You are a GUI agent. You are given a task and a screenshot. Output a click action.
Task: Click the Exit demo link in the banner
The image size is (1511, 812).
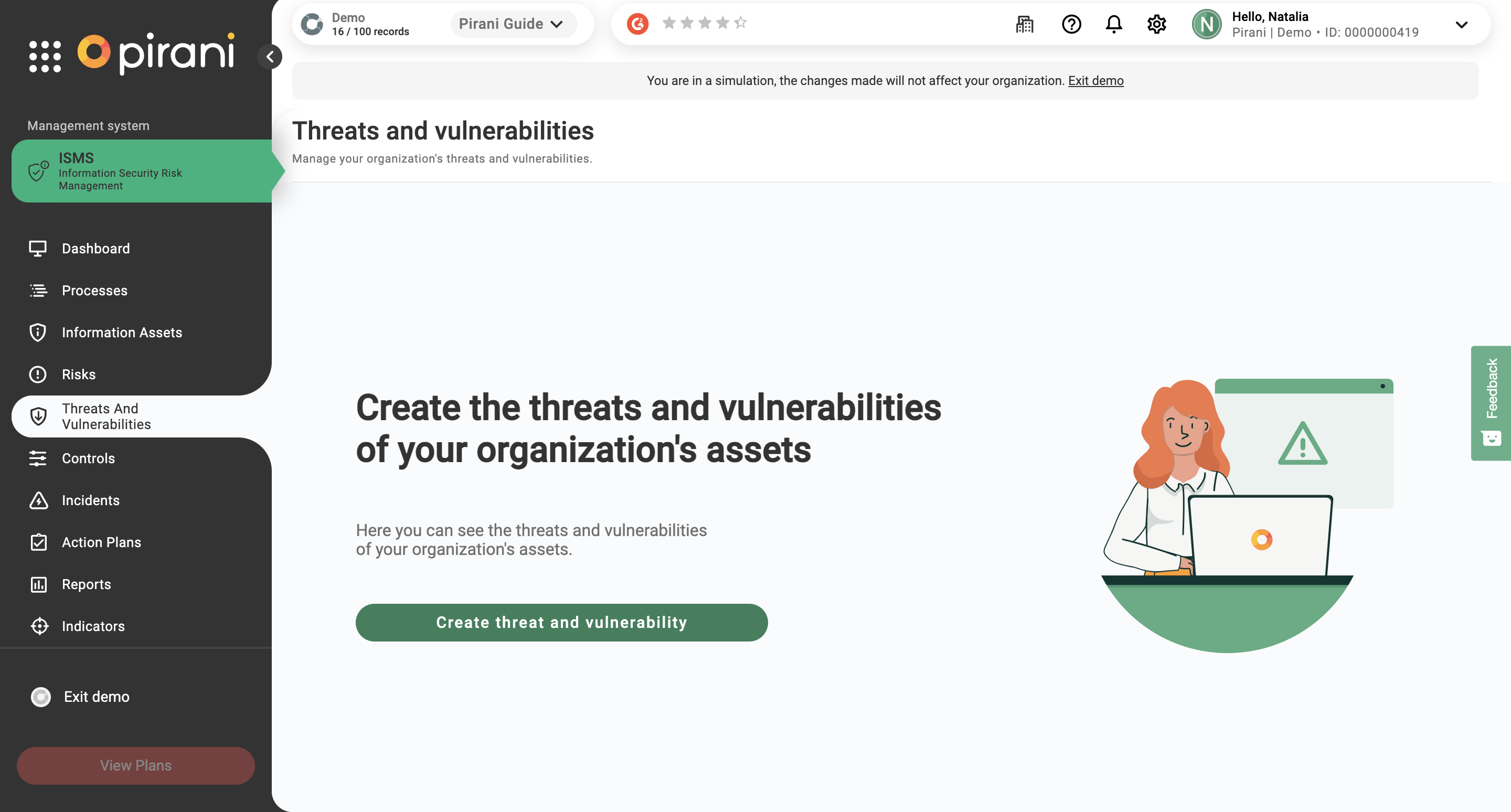(x=1095, y=81)
